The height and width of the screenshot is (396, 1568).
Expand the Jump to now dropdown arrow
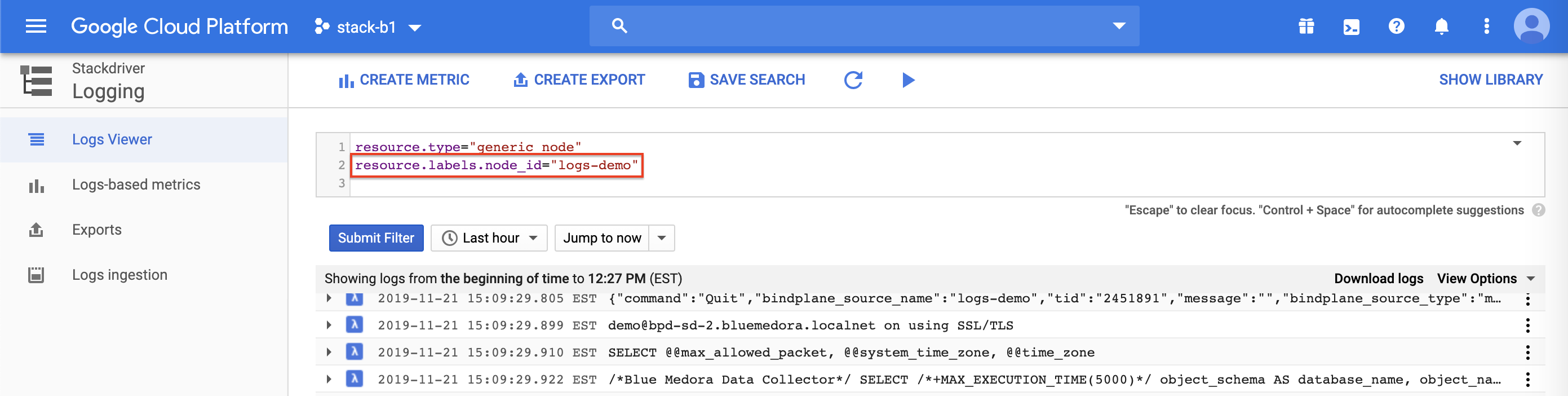click(662, 238)
